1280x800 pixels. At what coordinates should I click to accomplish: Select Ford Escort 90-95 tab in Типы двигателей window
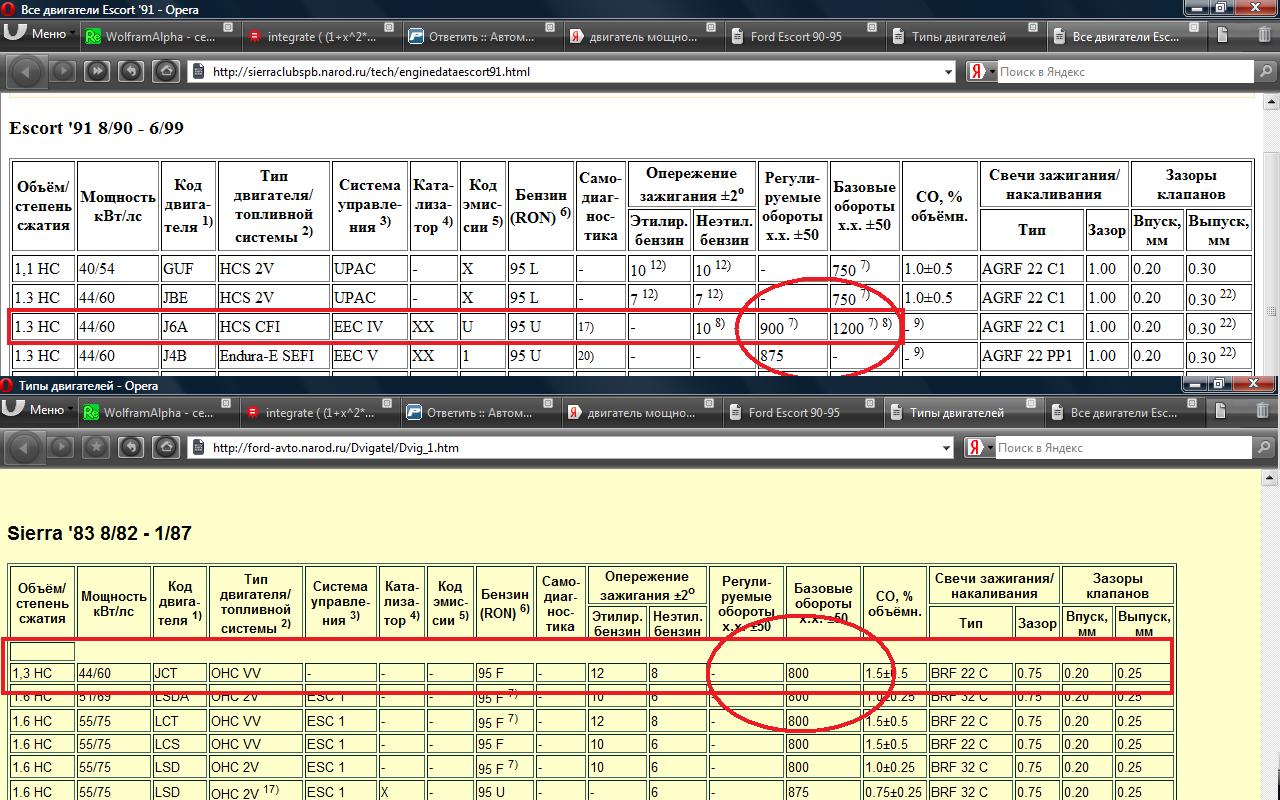coord(795,412)
